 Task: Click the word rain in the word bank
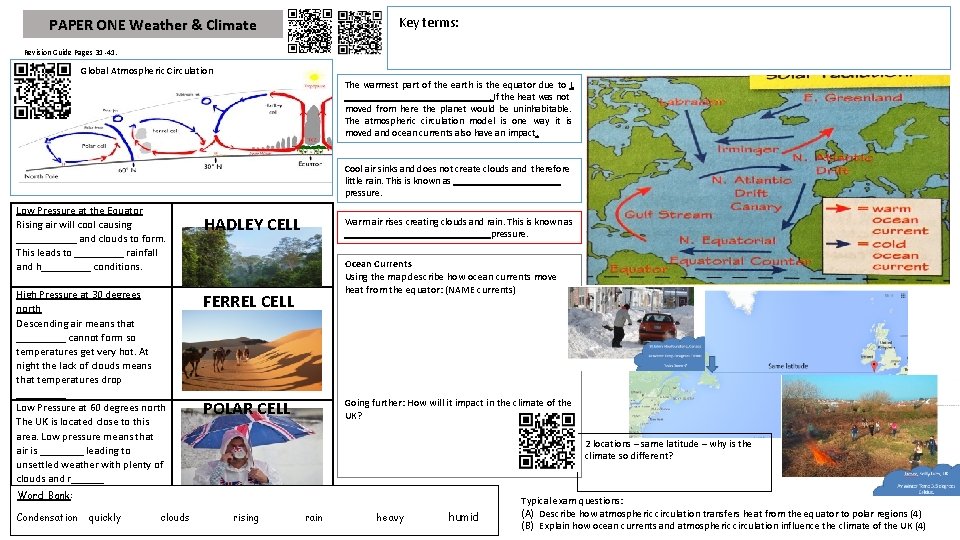(314, 518)
